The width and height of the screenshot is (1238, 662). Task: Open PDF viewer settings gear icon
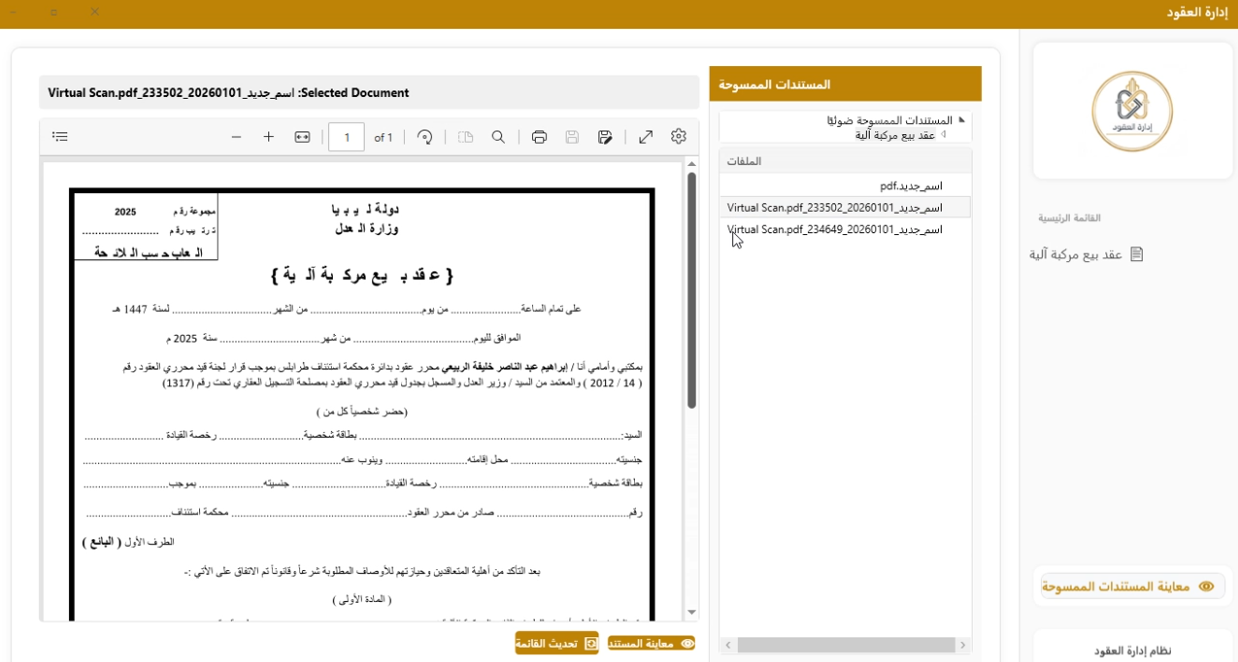click(679, 137)
